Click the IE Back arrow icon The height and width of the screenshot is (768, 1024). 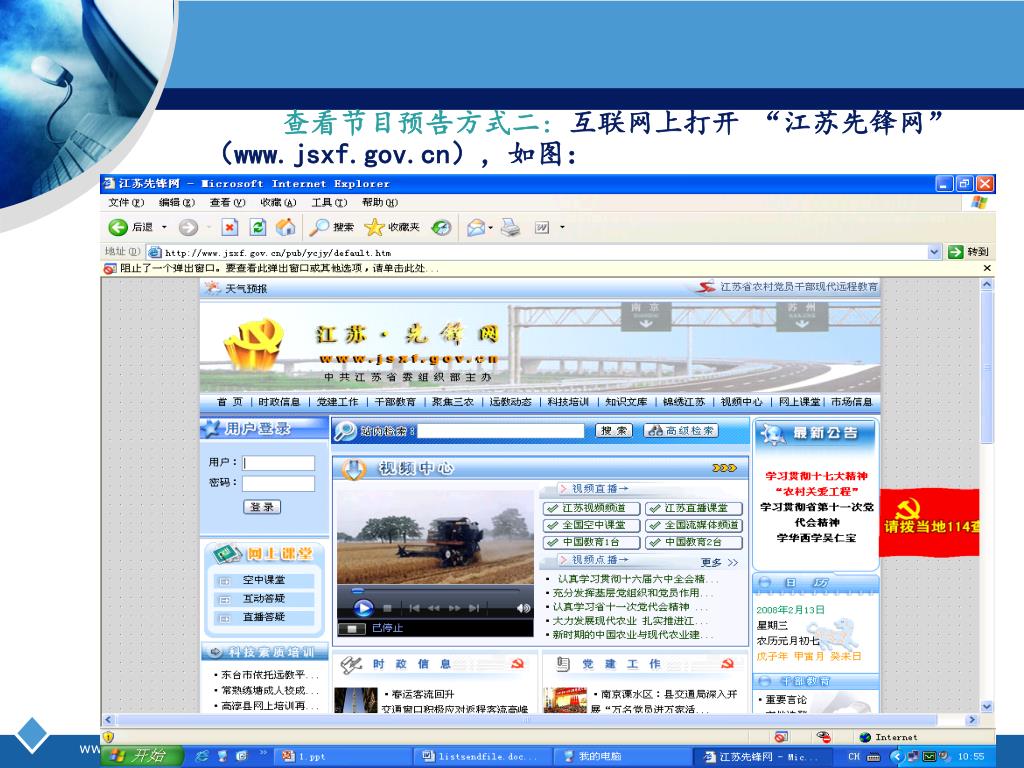[x=118, y=227]
